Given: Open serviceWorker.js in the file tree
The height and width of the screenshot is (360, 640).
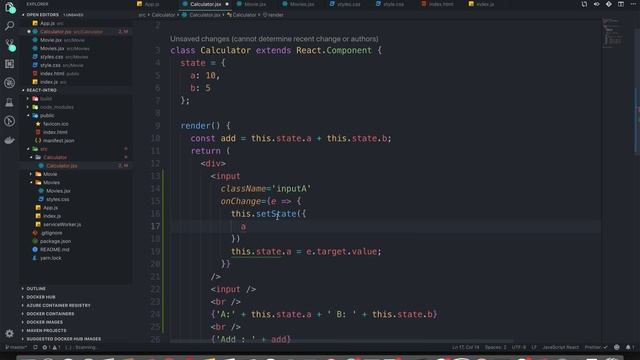Looking at the screenshot, I should [x=62, y=224].
